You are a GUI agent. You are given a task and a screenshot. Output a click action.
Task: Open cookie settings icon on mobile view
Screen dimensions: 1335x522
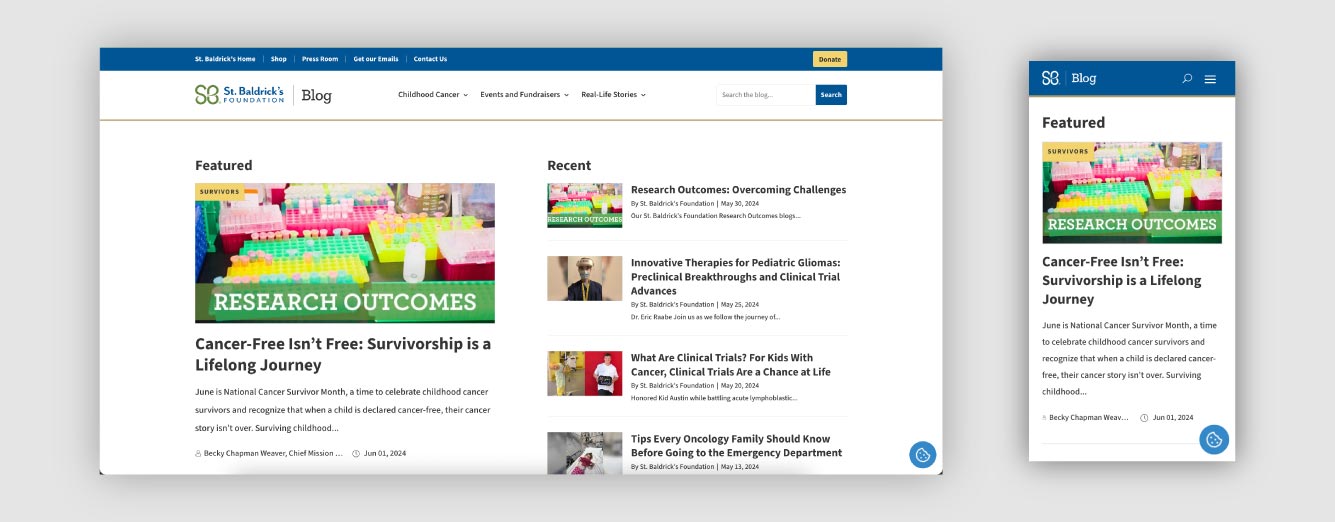[1214, 439]
